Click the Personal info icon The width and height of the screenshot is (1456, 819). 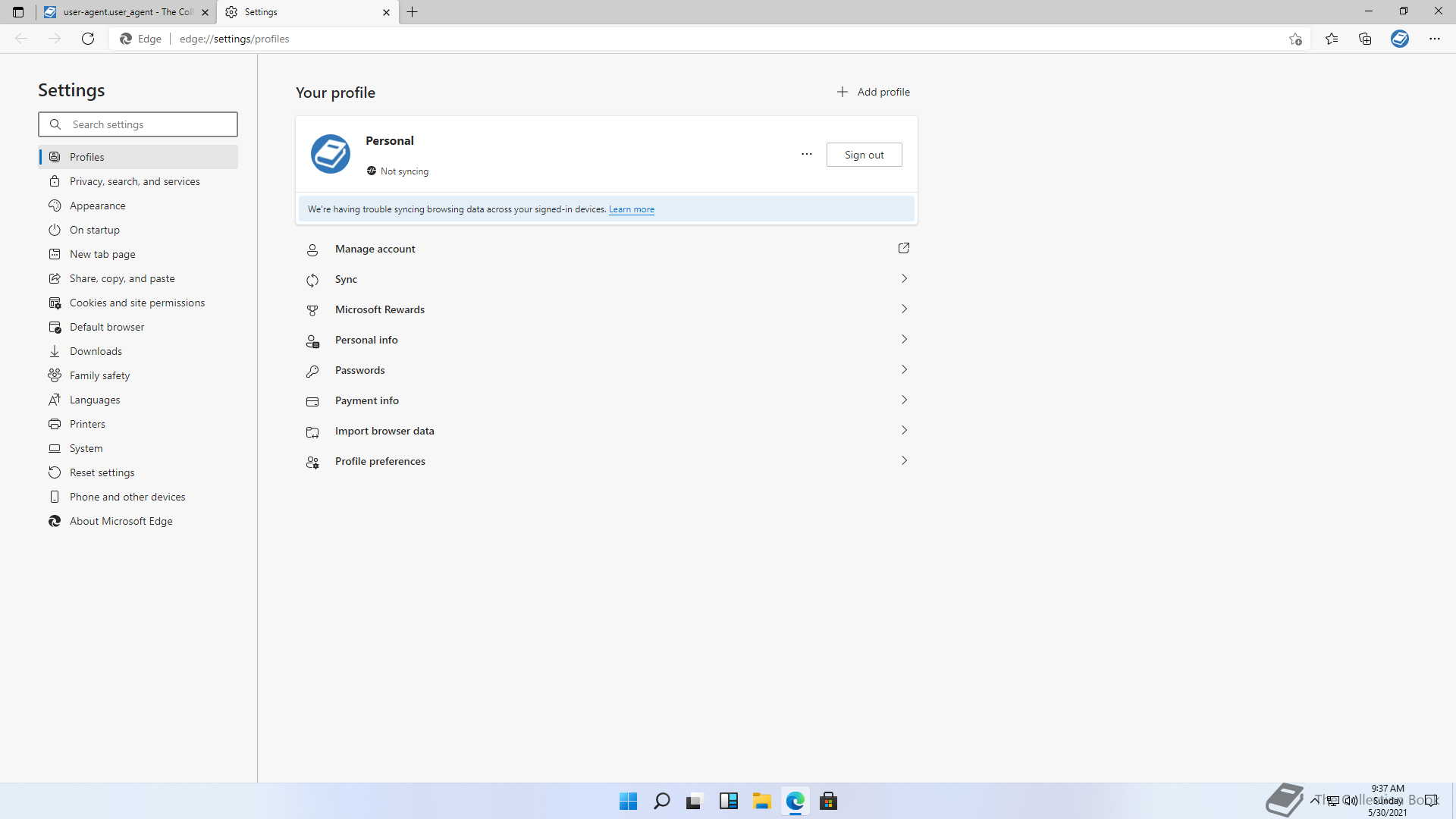click(312, 340)
